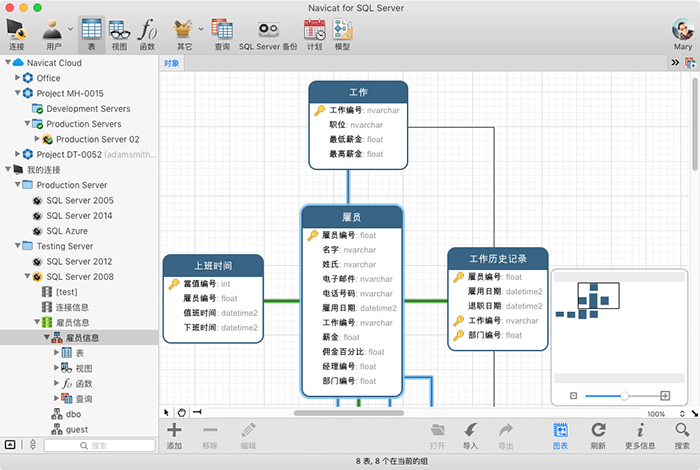
Task: Collapse the Project MH-0015 node
Action: click(17, 93)
